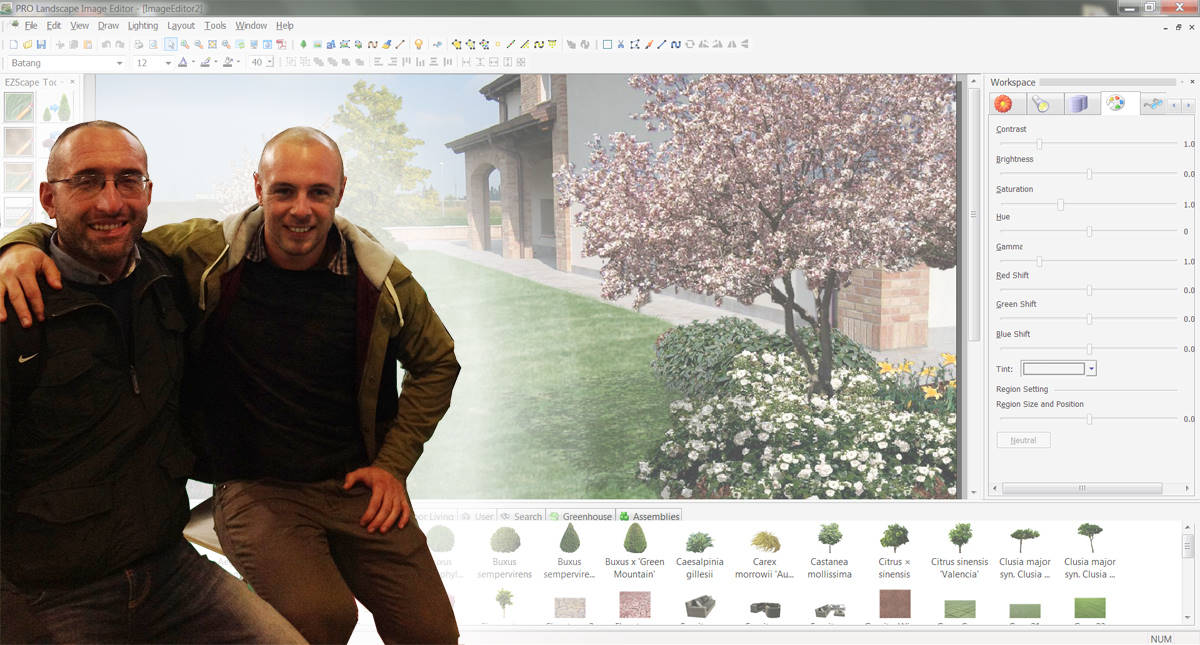The width and height of the screenshot is (1200, 645).
Task: Select the lightbulb lighting icon in the toolbar
Action: click(x=418, y=44)
